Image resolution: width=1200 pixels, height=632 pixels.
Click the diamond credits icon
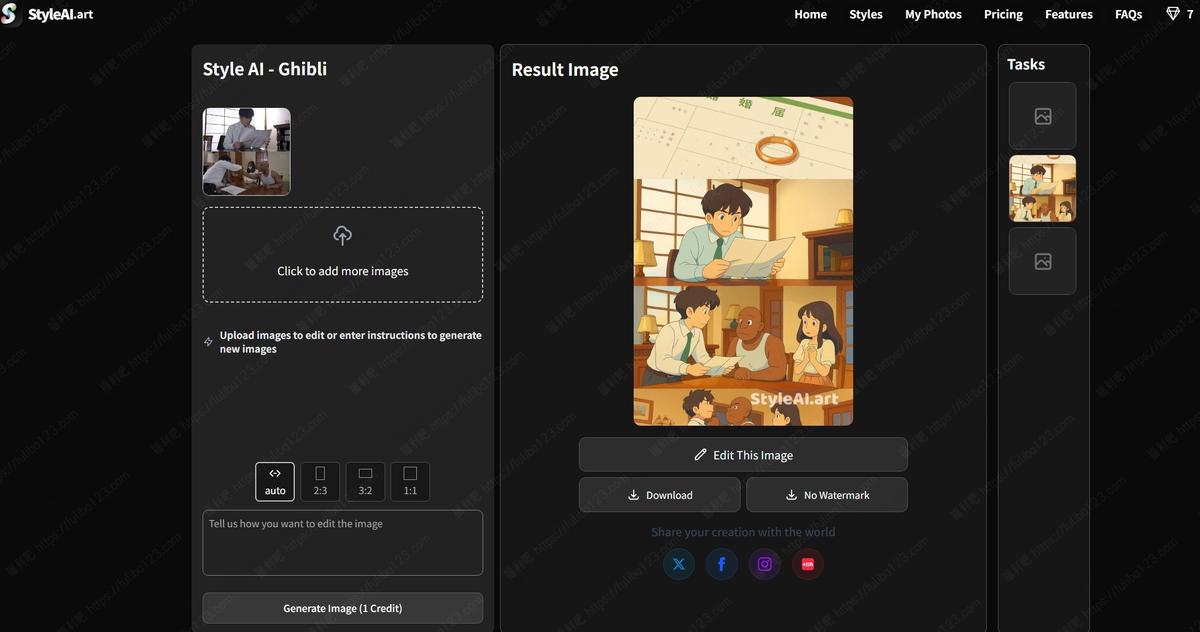1173,14
